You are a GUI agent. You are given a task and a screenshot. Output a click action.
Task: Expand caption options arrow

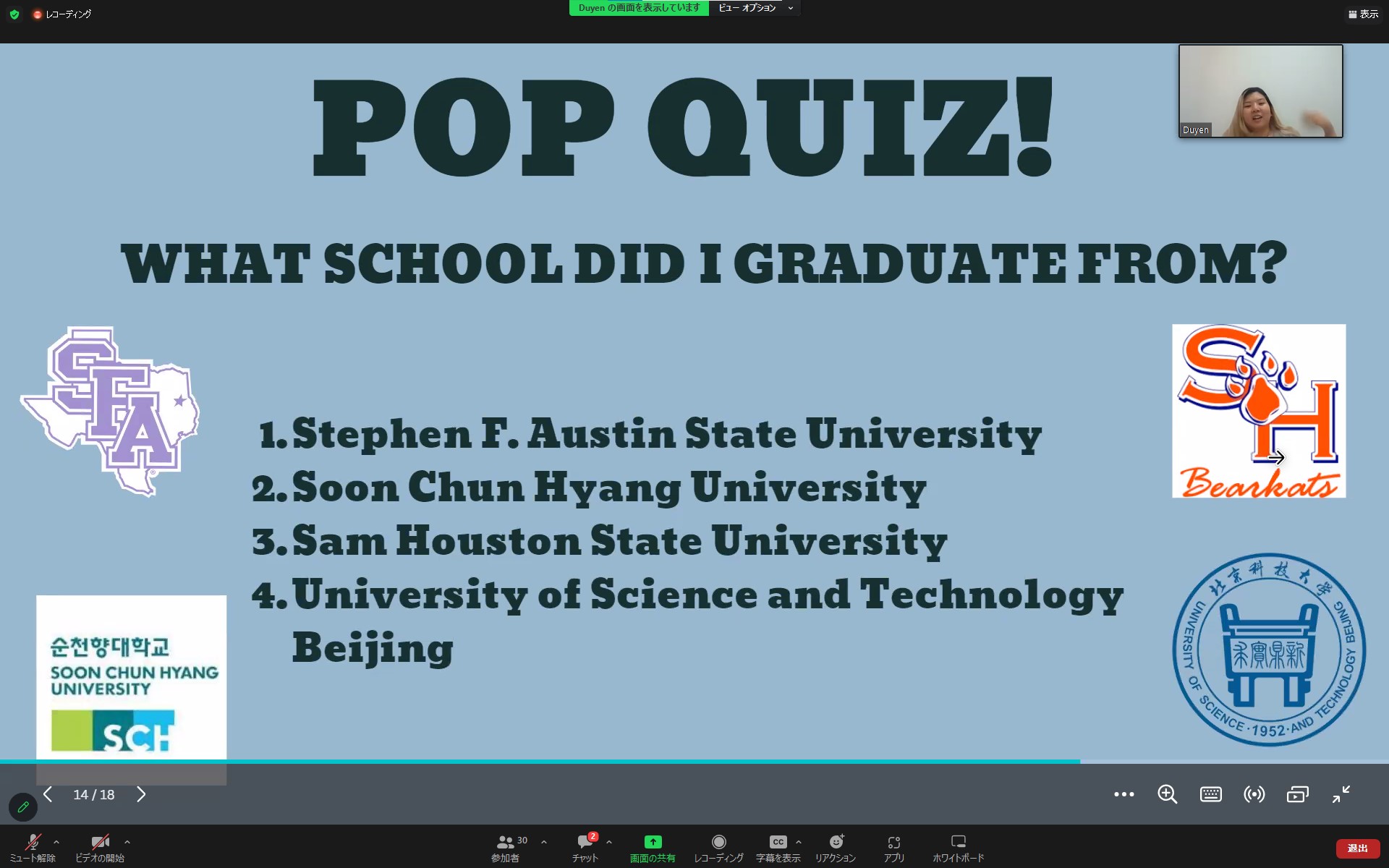pos(799,842)
